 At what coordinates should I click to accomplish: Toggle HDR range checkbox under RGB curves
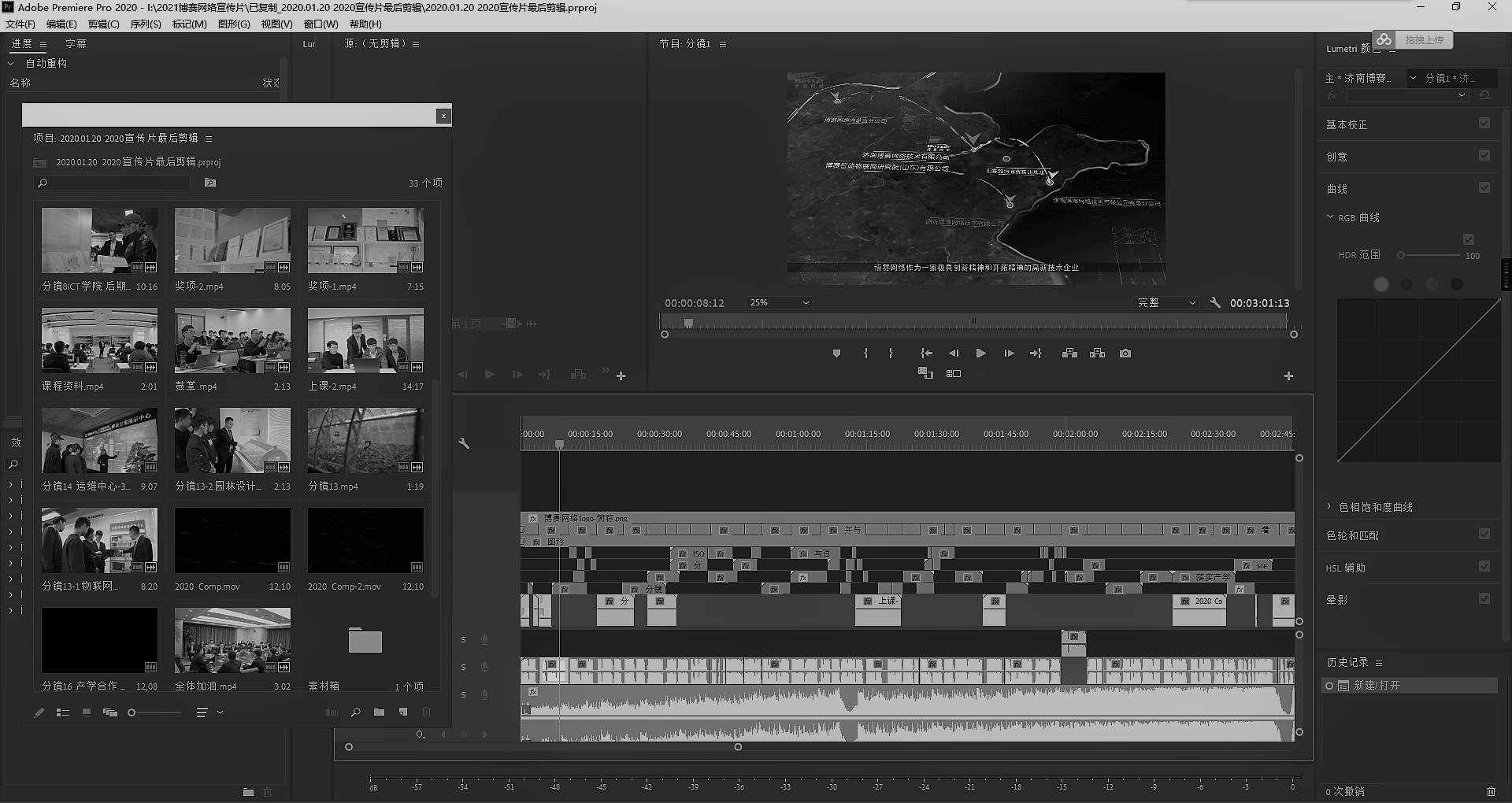click(x=1469, y=239)
